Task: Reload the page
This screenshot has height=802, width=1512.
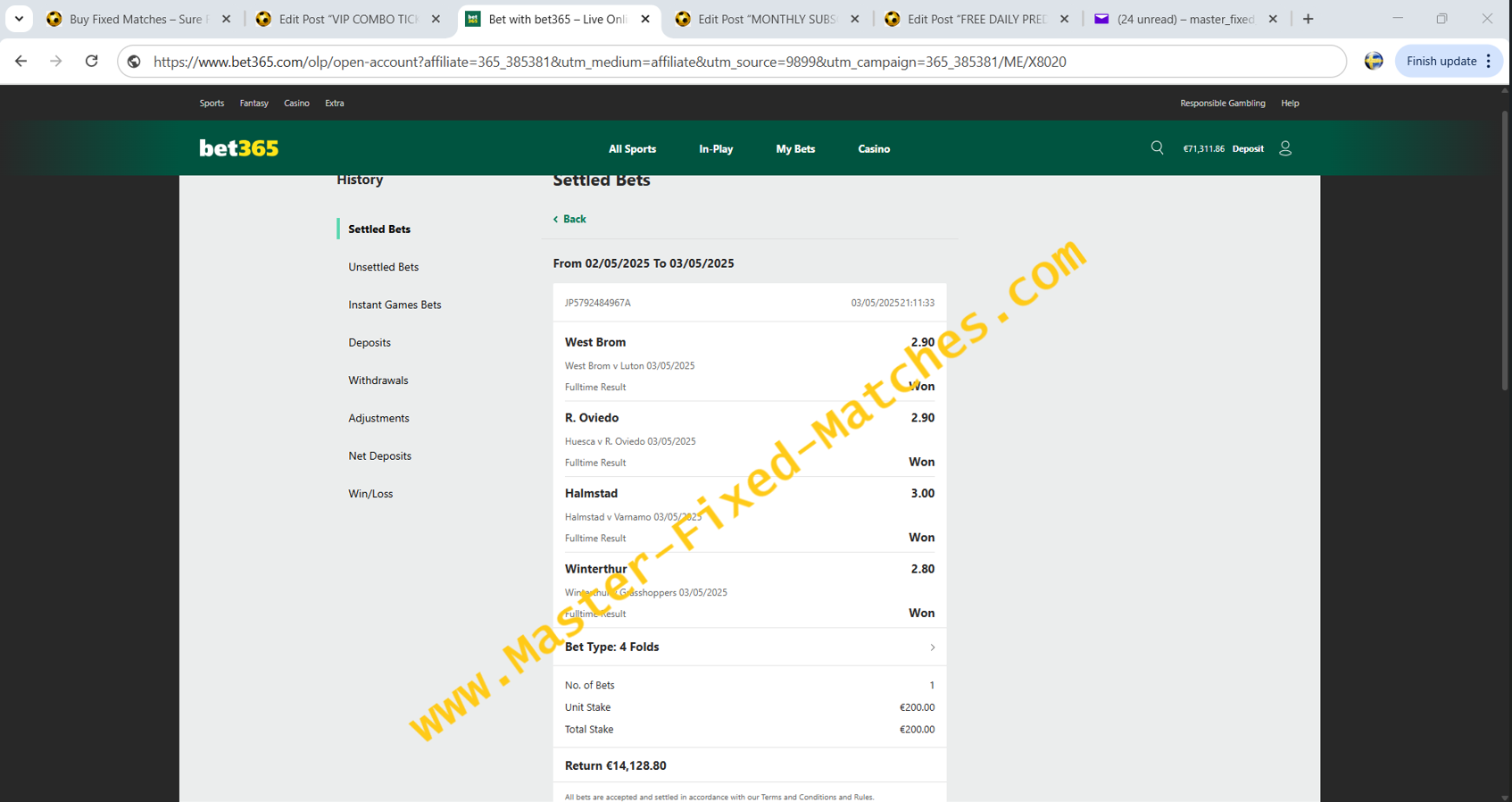Action: coord(91,62)
